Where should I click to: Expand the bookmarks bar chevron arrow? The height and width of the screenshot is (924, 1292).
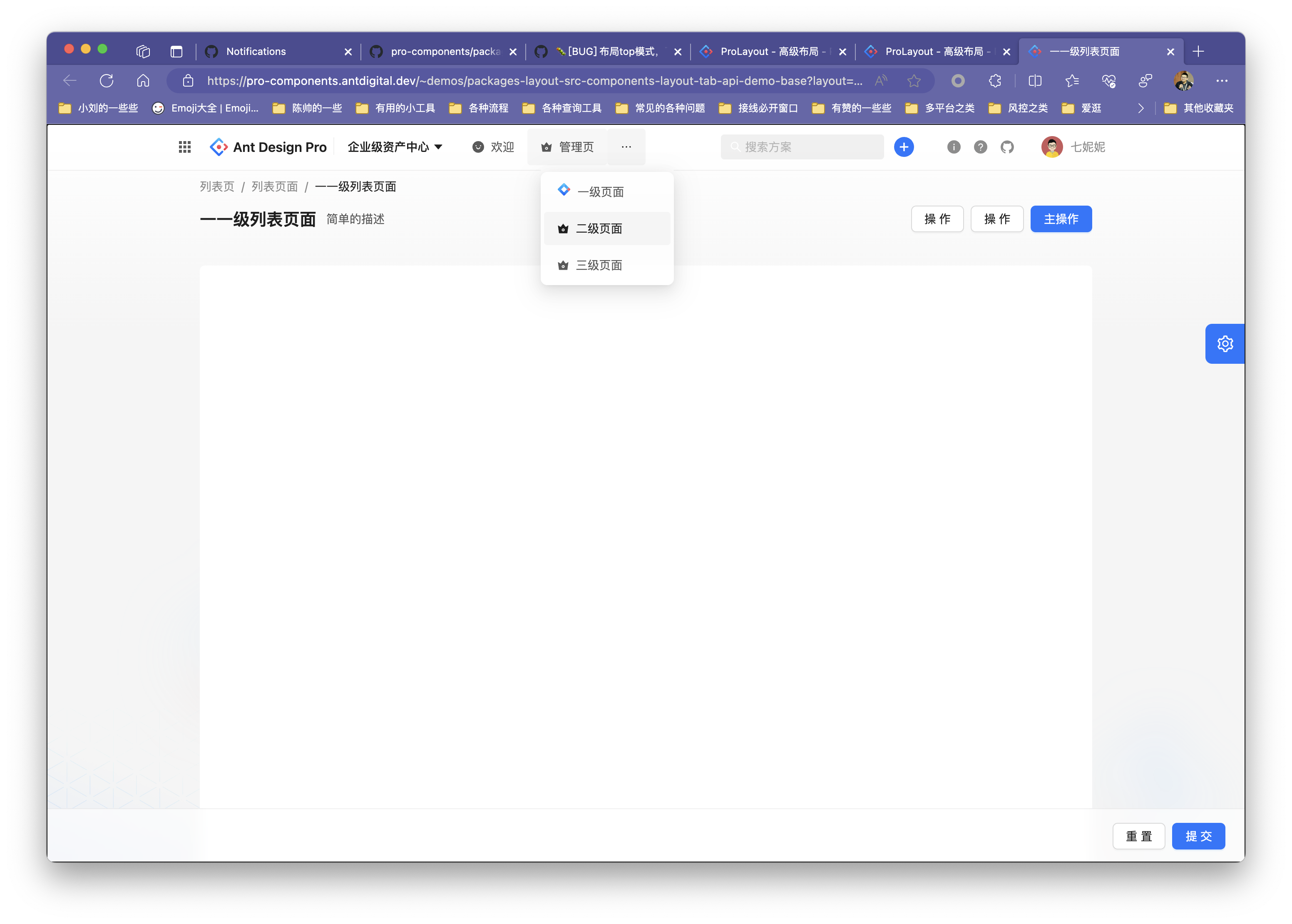(x=1140, y=107)
